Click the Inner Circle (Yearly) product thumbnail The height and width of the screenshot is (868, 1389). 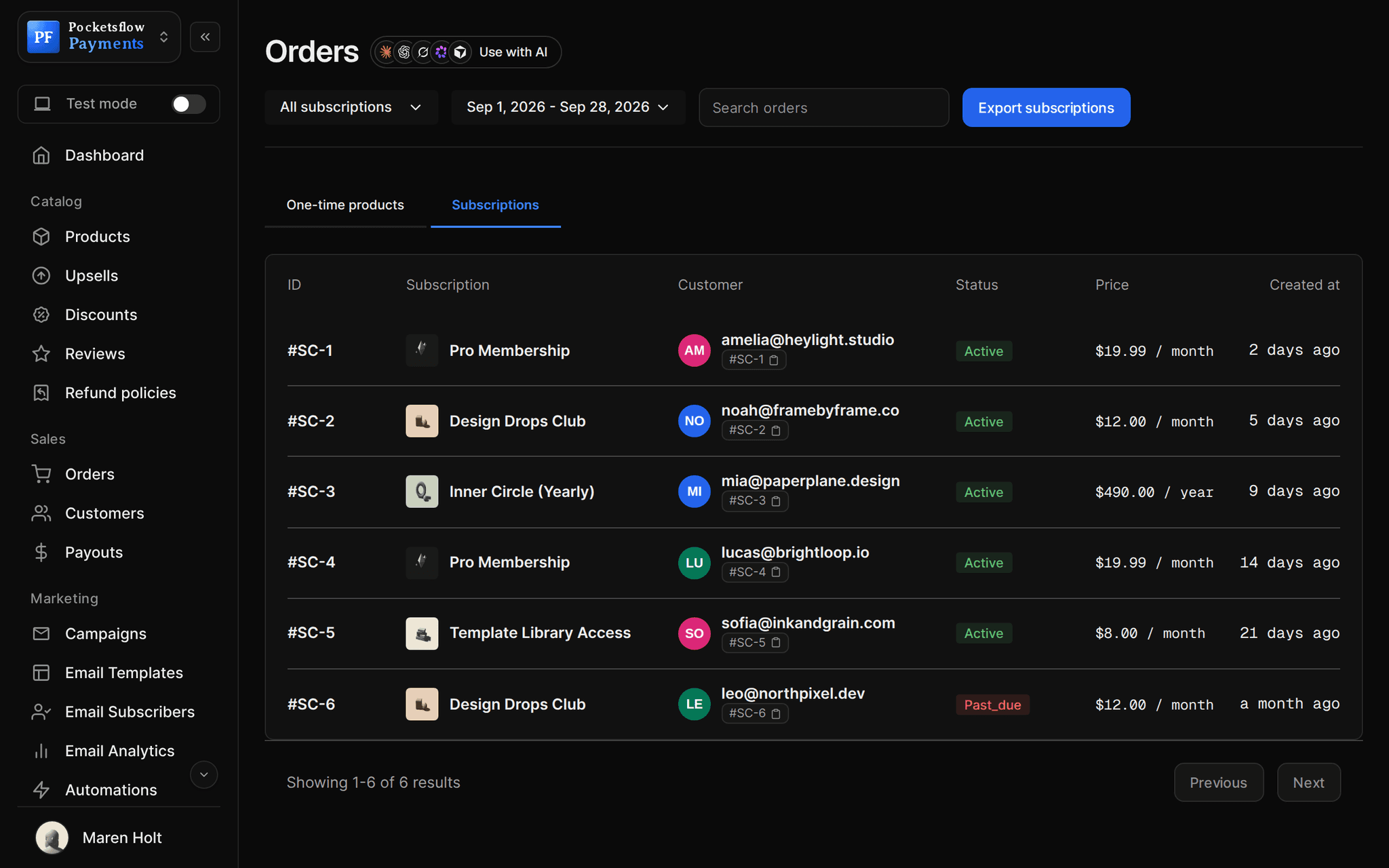tap(422, 492)
